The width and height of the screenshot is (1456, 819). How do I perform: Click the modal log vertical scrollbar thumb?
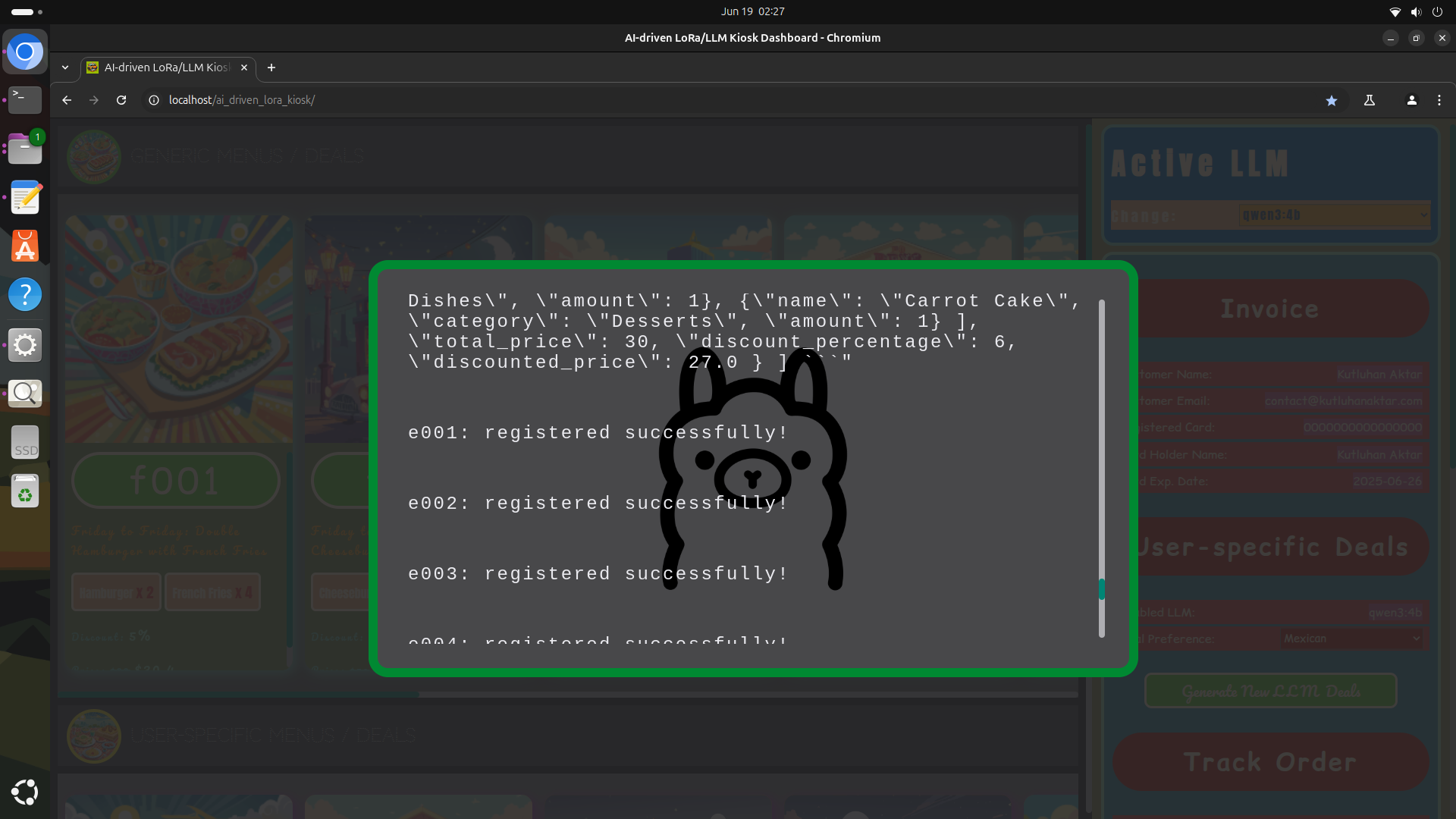click(1101, 588)
